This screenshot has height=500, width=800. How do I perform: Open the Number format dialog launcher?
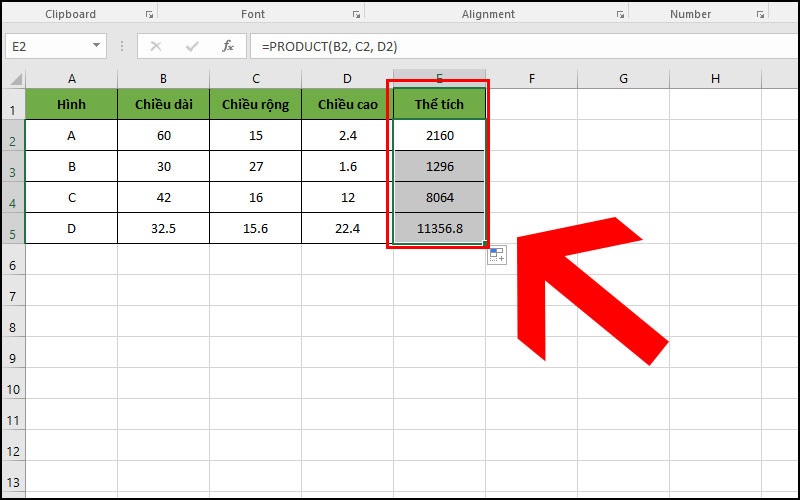tap(762, 15)
